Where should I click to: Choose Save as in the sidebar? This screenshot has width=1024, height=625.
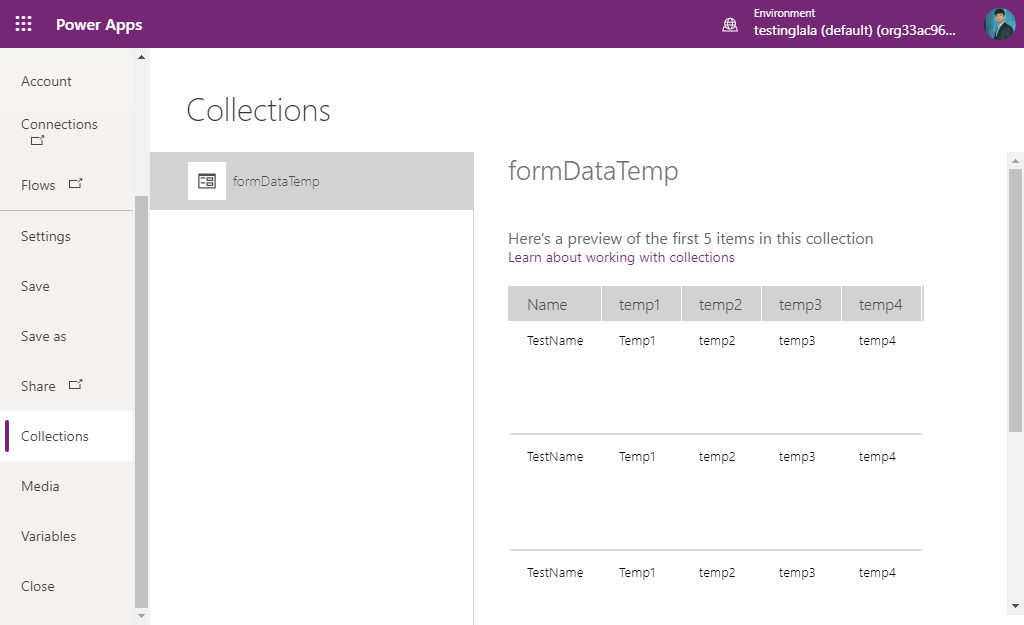pos(67,336)
